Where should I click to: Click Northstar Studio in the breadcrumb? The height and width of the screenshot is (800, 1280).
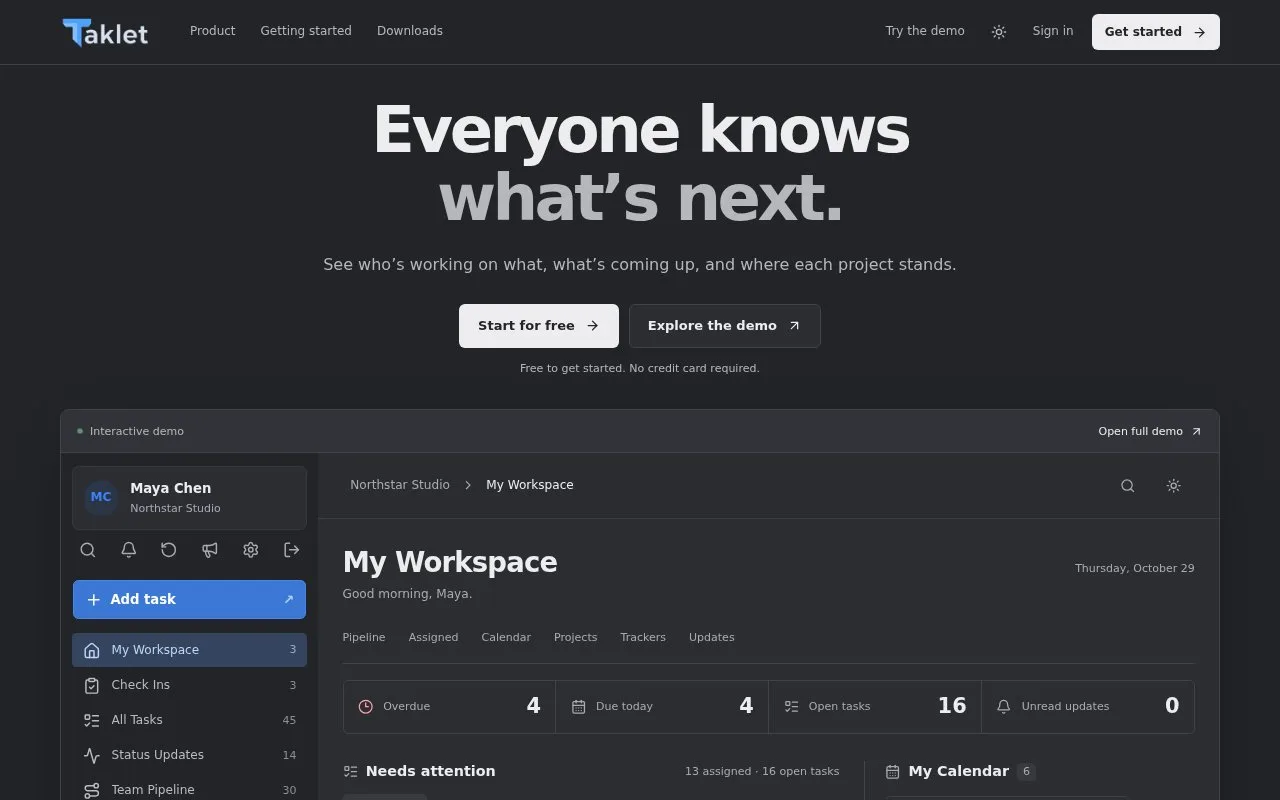click(400, 485)
